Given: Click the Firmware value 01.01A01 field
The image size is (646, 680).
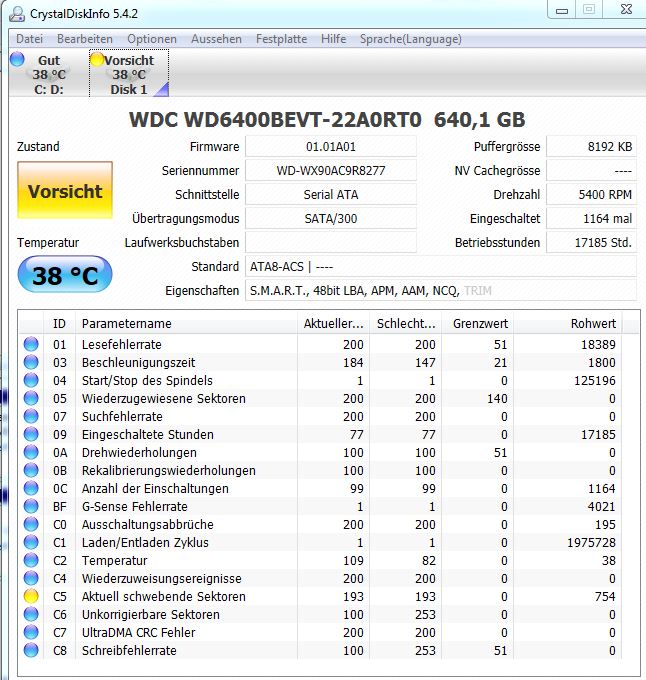Looking at the screenshot, I should click(x=331, y=147).
